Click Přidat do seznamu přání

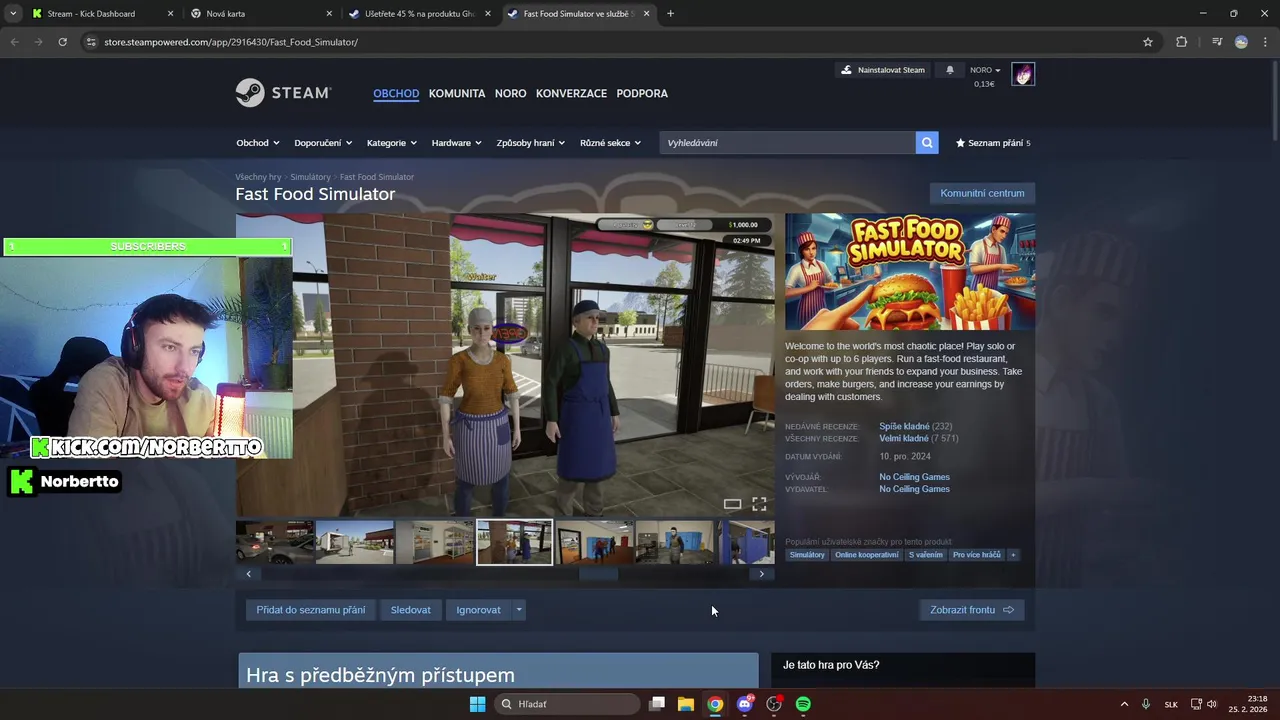tap(310, 610)
